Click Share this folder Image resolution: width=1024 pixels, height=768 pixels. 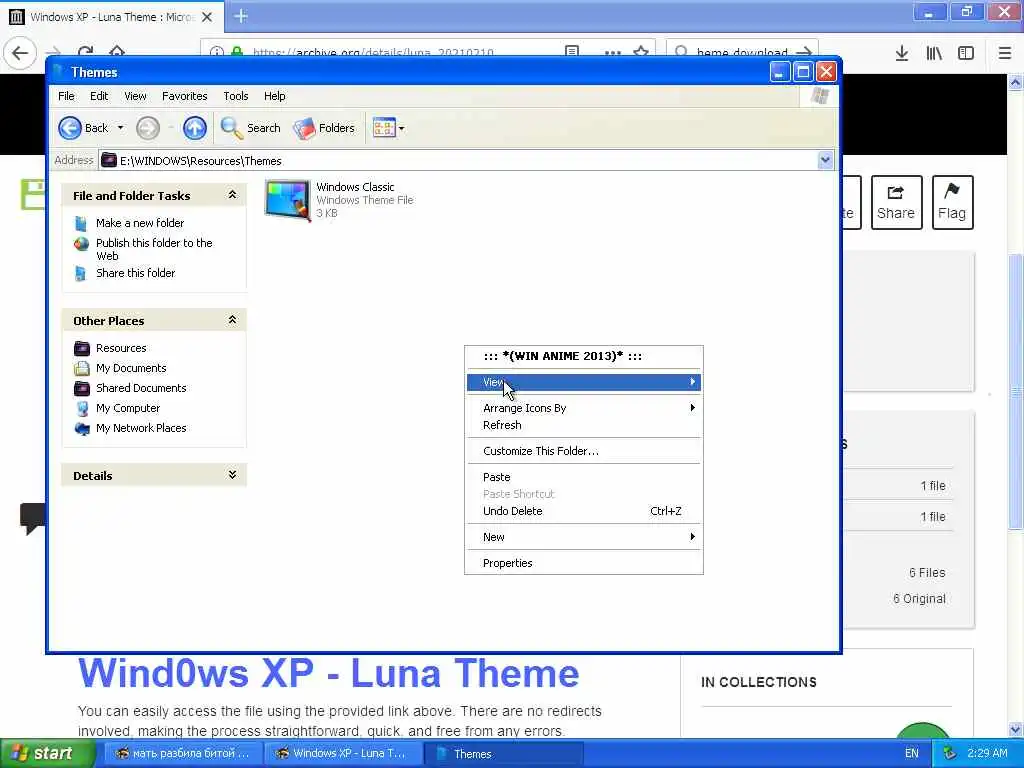click(135, 273)
